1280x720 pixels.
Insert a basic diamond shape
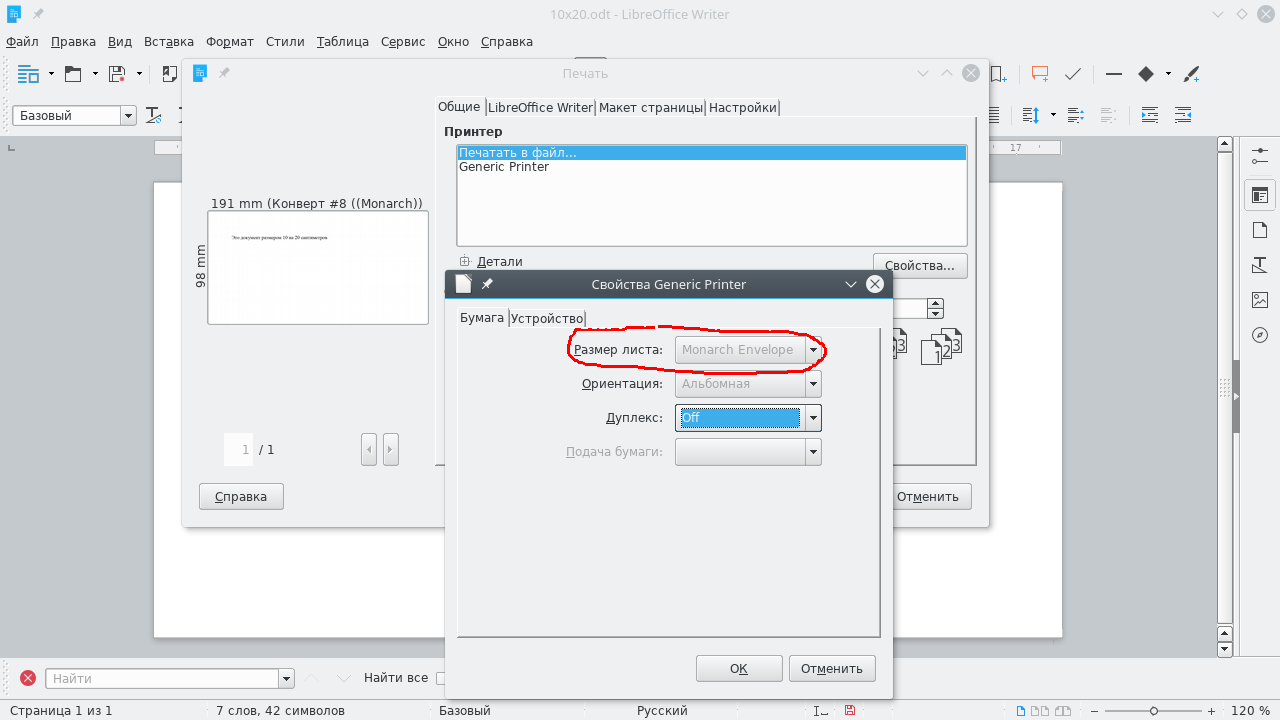[1146, 74]
